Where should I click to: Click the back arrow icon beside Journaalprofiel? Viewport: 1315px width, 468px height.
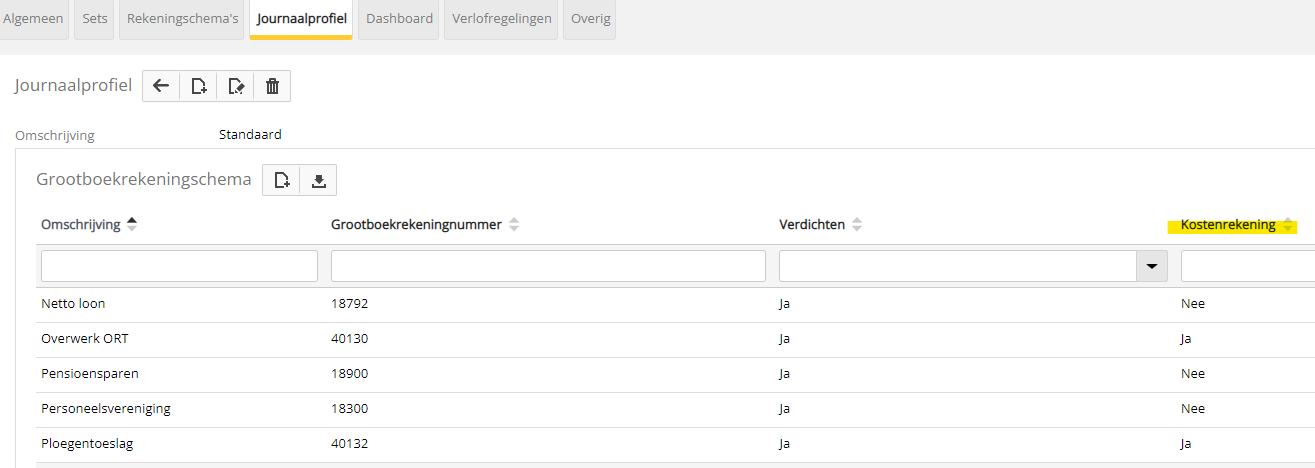(x=161, y=86)
